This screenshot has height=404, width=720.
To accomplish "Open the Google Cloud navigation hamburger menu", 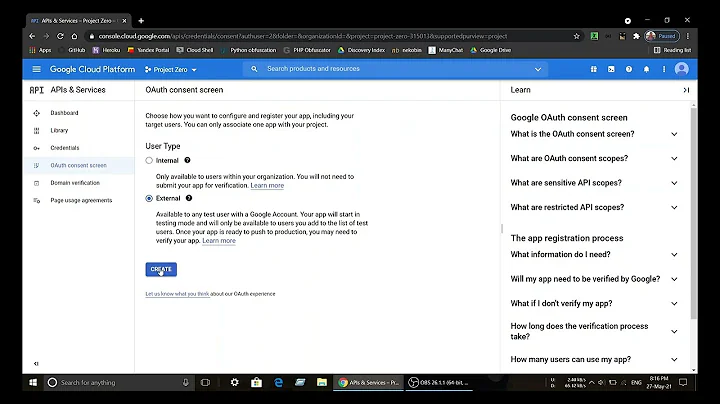I will [x=36, y=69].
